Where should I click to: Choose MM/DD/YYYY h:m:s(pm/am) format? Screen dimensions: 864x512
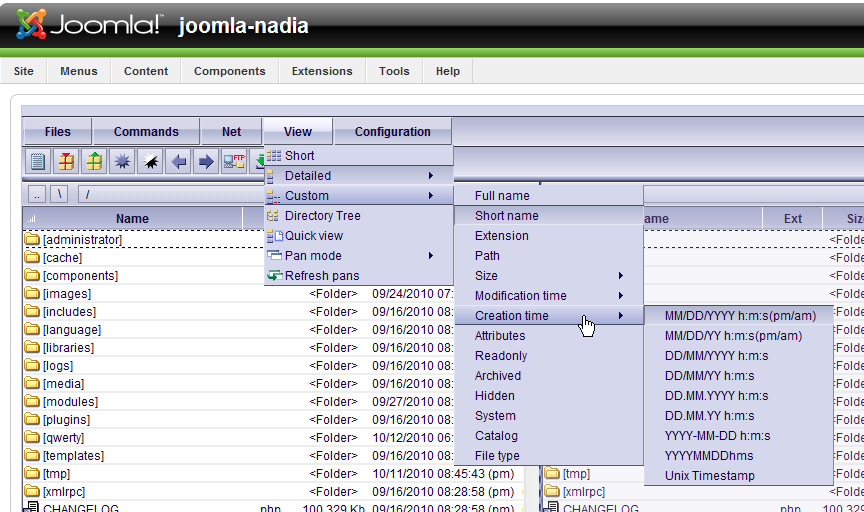[738, 316]
